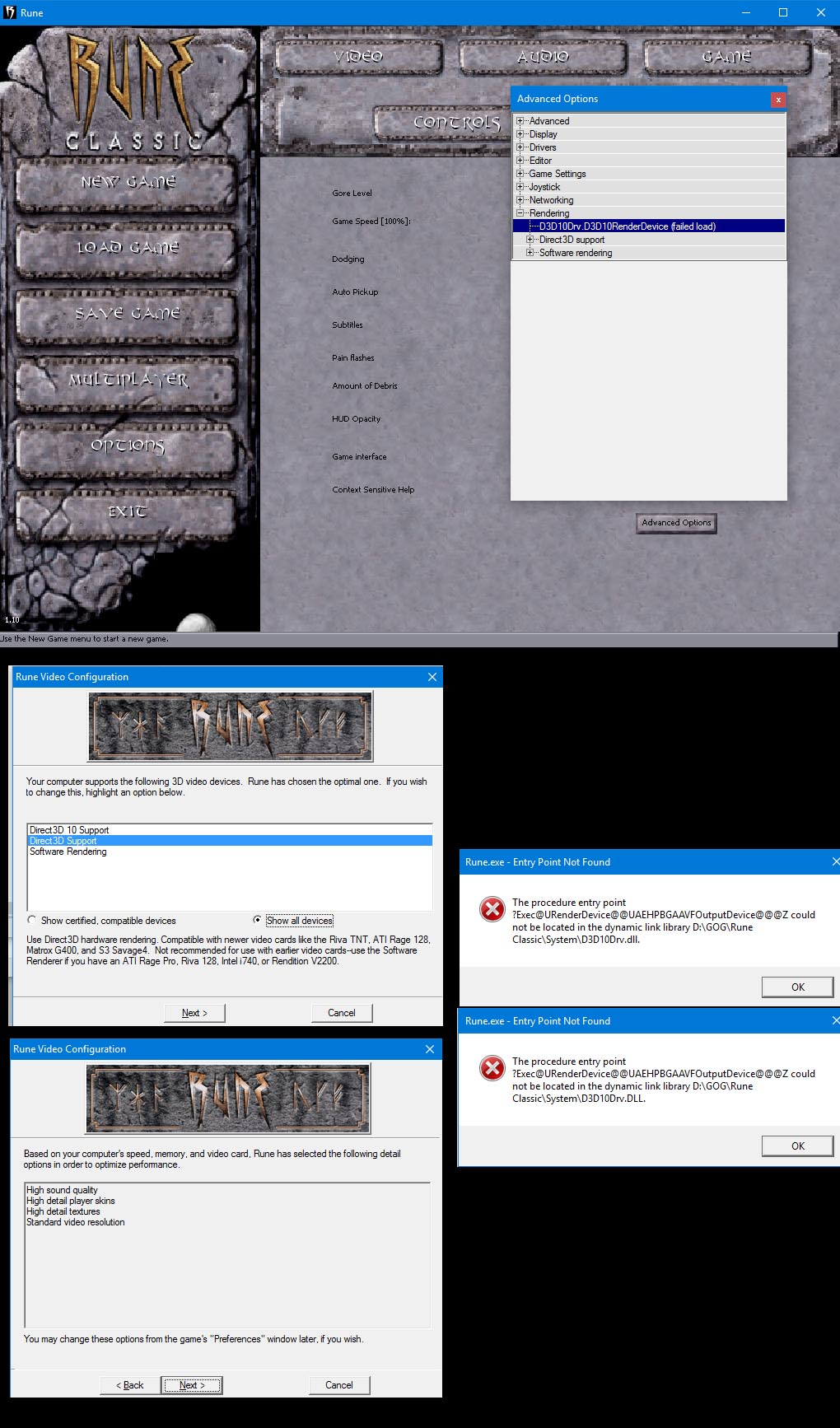
Task: Maximize the Rune game window
Action: point(783,12)
